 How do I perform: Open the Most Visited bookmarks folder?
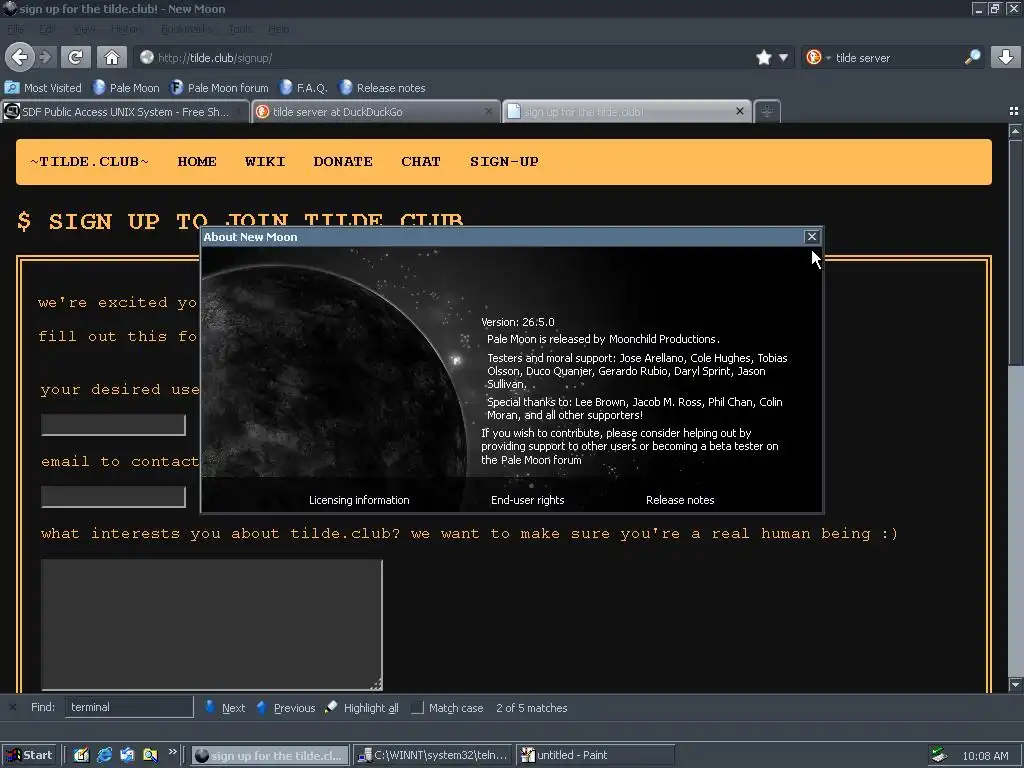[x=43, y=88]
